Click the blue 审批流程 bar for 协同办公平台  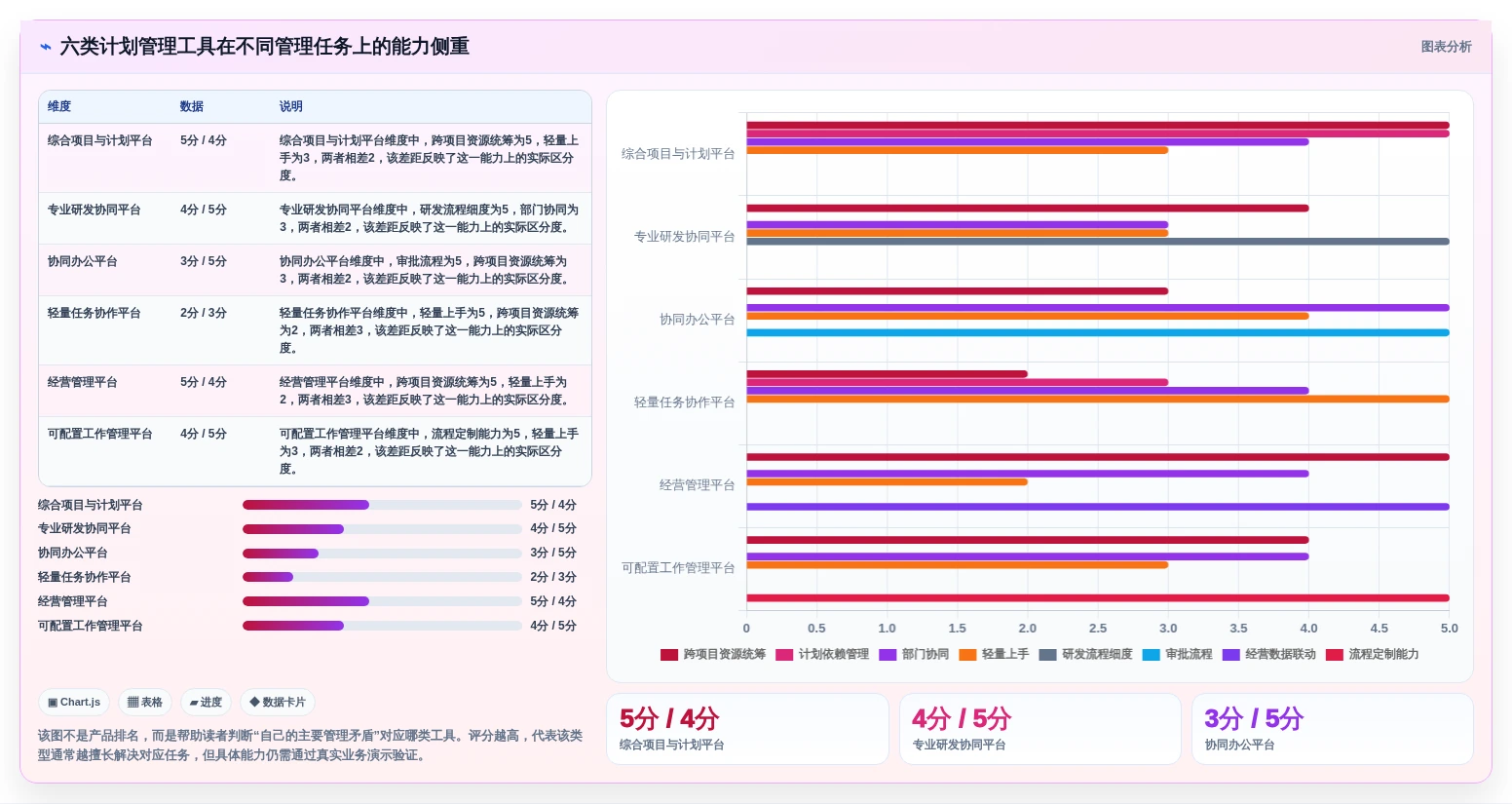pos(1098,332)
